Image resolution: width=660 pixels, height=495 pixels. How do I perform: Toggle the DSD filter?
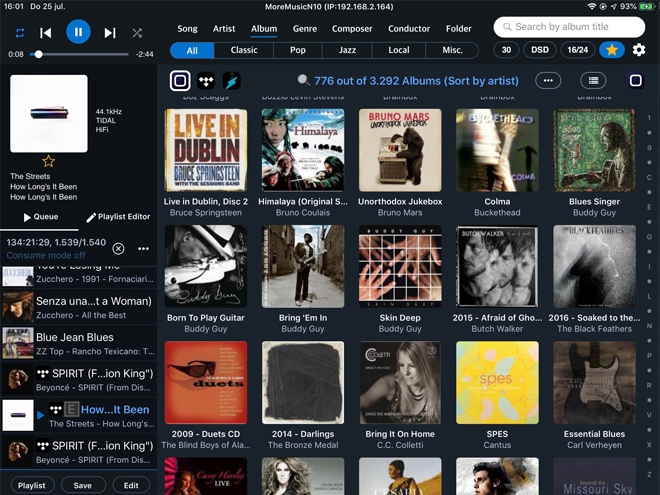tap(540, 50)
